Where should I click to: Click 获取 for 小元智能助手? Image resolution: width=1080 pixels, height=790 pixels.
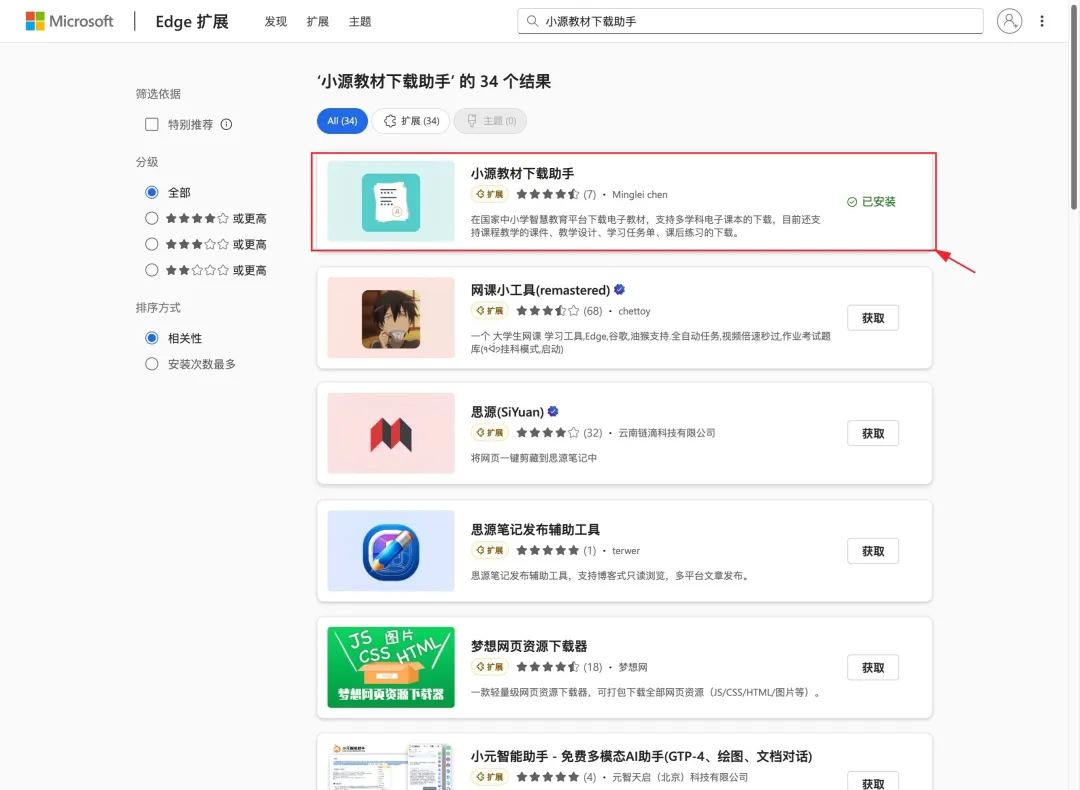click(x=873, y=782)
